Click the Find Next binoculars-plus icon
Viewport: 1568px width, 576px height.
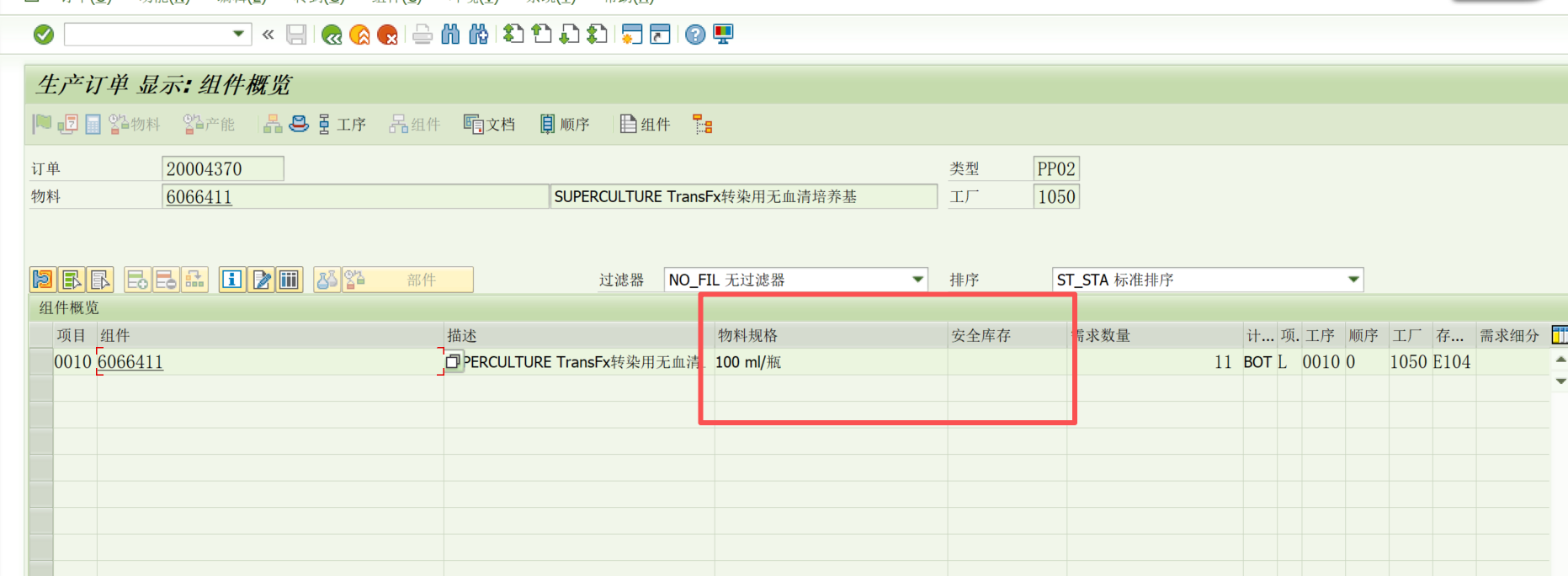click(479, 35)
